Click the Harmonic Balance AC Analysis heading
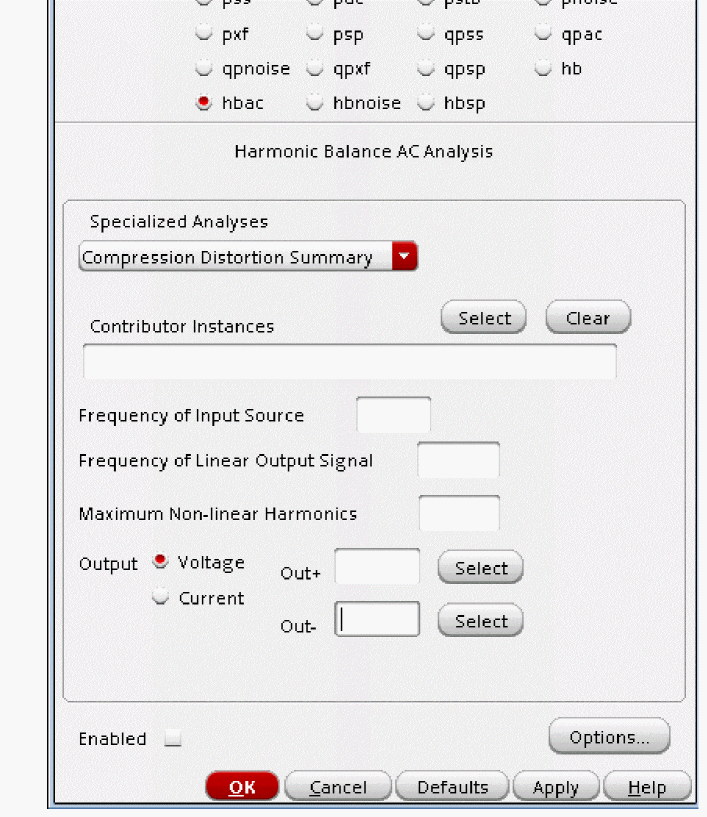This screenshot has height=817, width=707. pyautogui.click(x=364, y=152)
